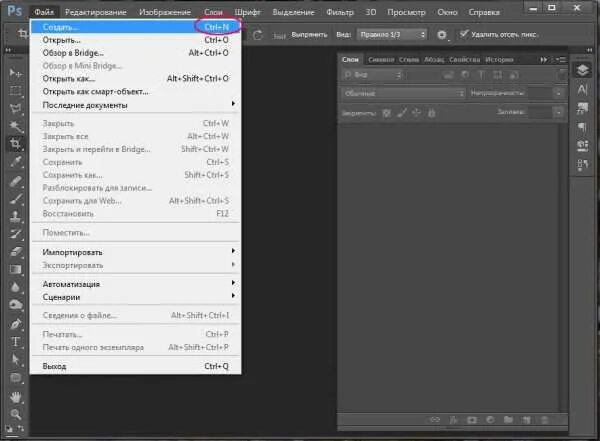
Task: Toggle lock transparent pixels icon
Action: point(386,113)
